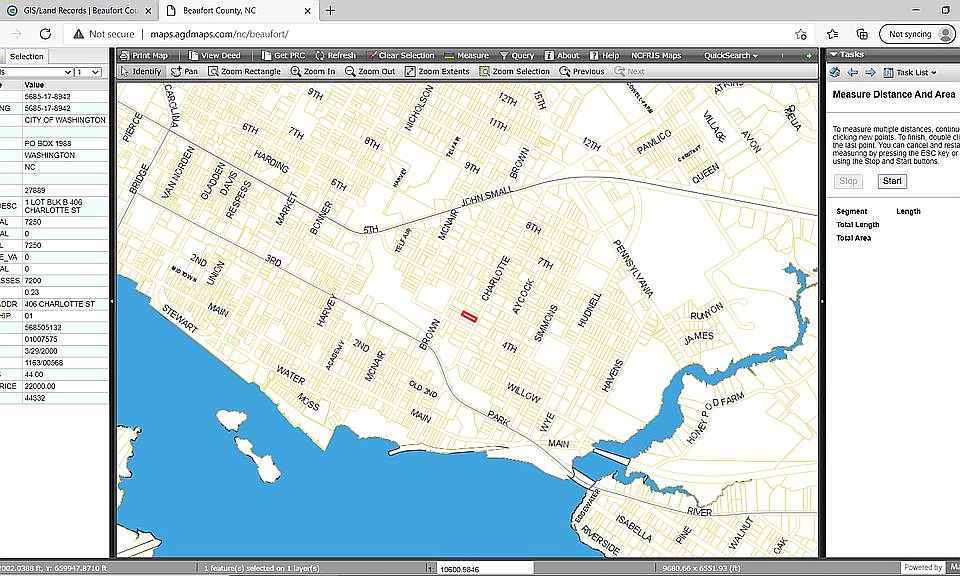This screenshot has height=576, width=960.
Task: Click the Zoom Out tool
Action: click(370, 72)
